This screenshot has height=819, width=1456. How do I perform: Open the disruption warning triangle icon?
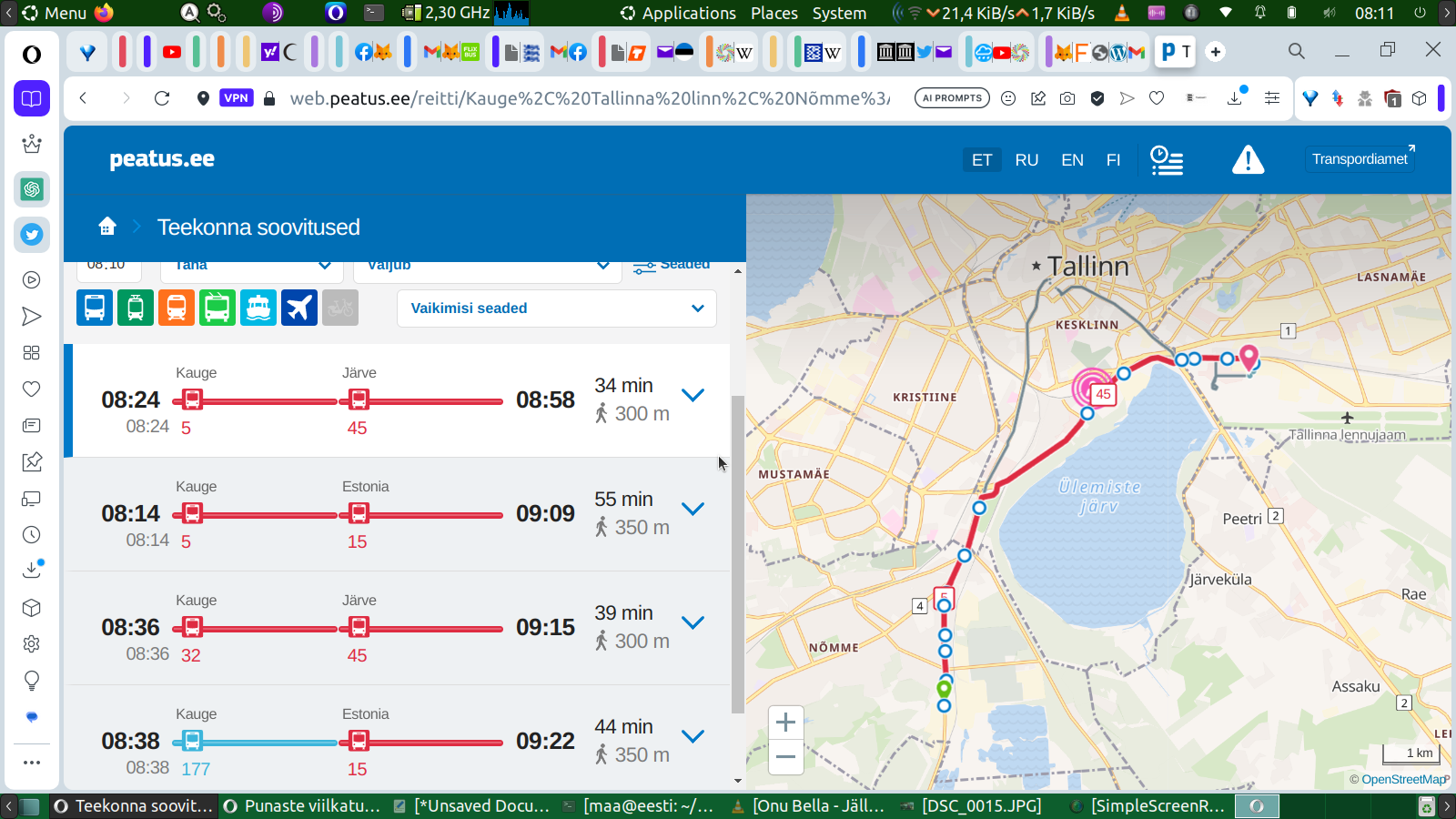pos(1248,160)
